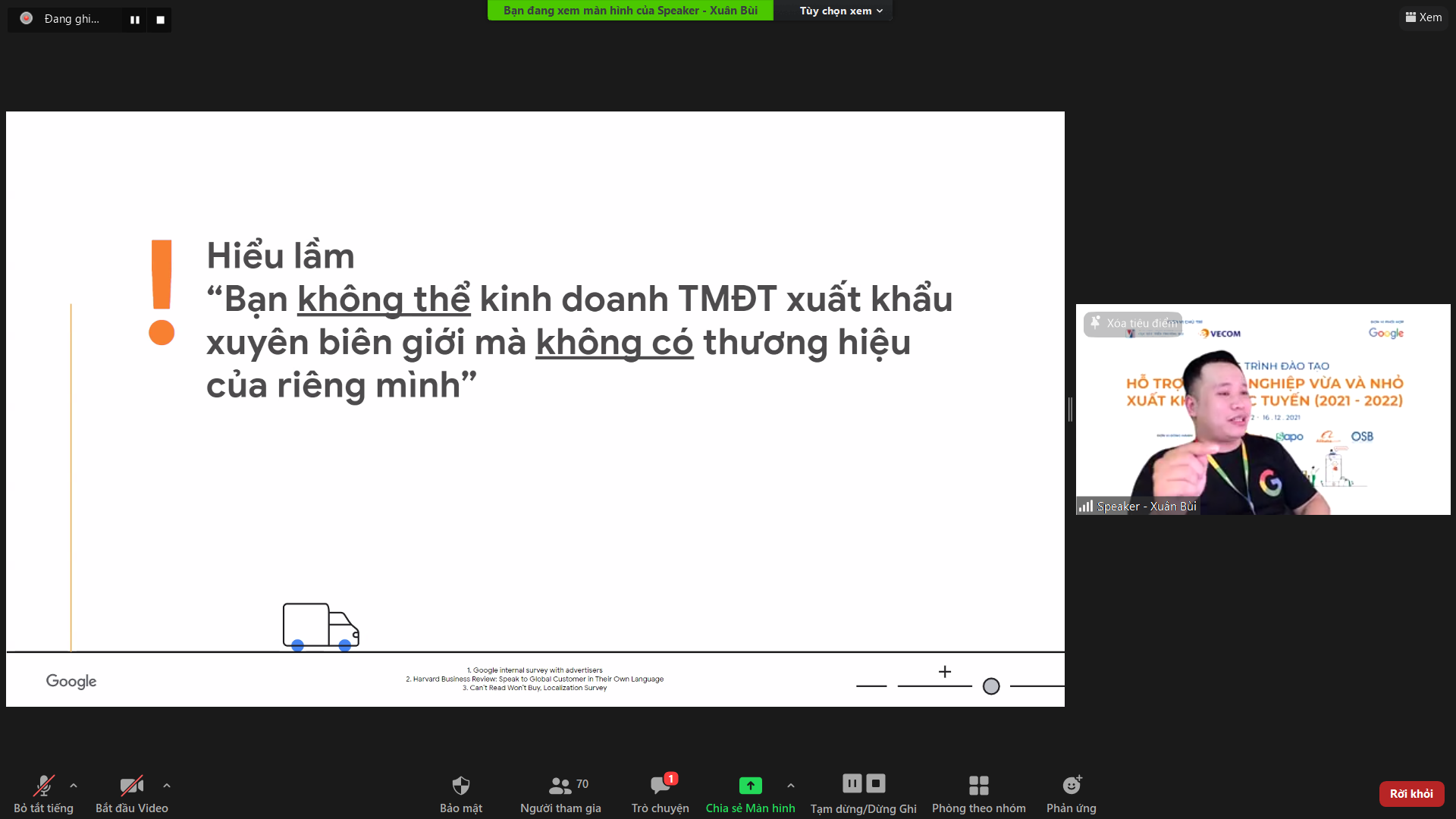Open the Xem view layout menu
The width and height of the screenshot is (1456, 819).
pos(1423,17)
